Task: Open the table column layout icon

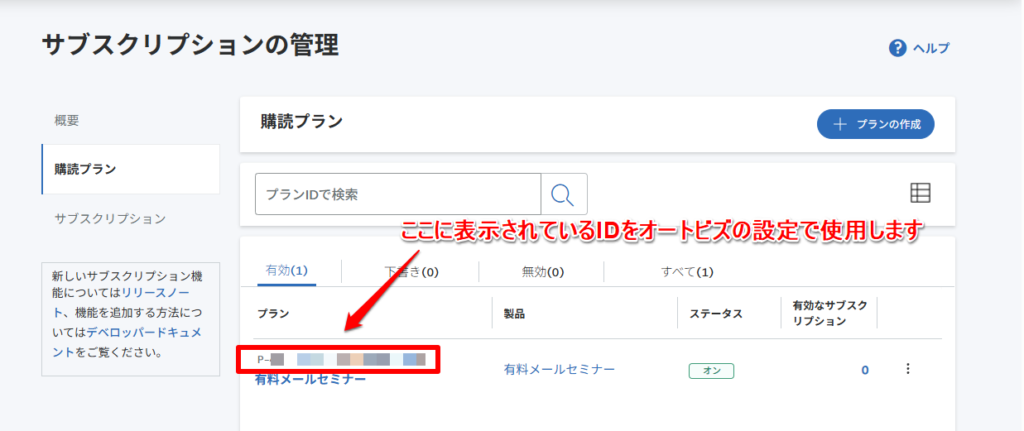Action: click(x=920, y=193)
